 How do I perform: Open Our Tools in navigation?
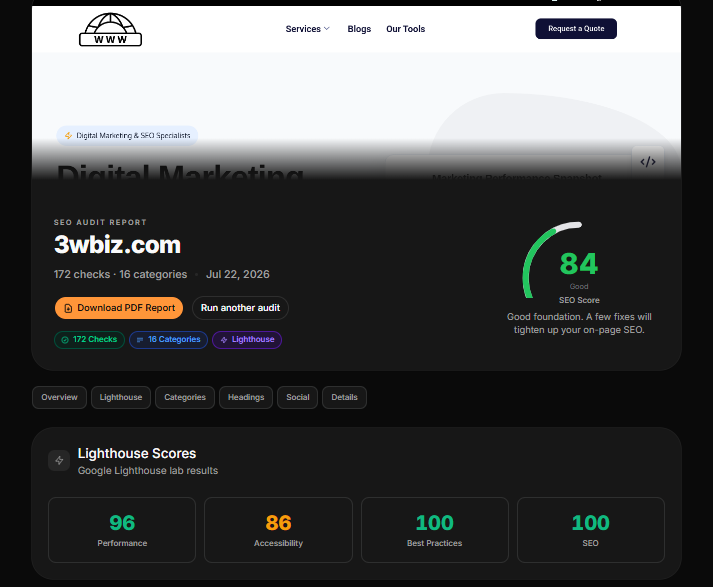(406, 29)
